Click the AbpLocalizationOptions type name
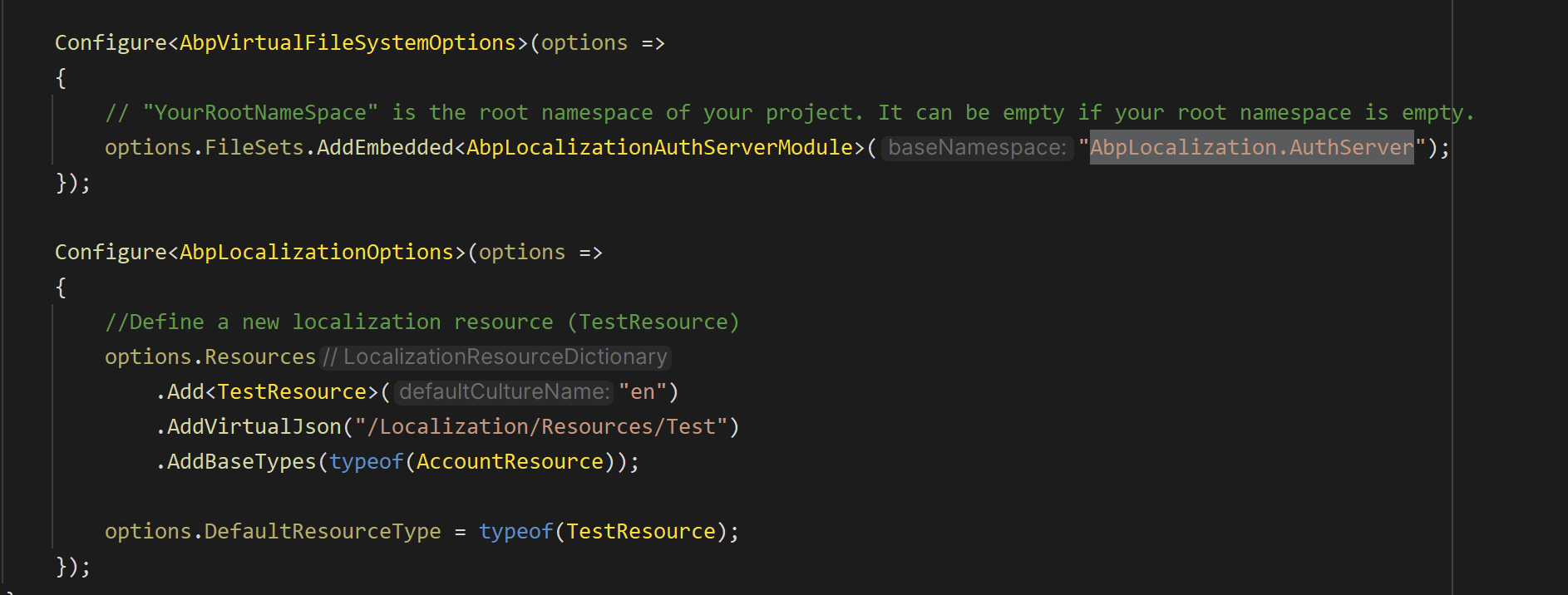This screenshot has width=1568, height=595. (317, 252)
